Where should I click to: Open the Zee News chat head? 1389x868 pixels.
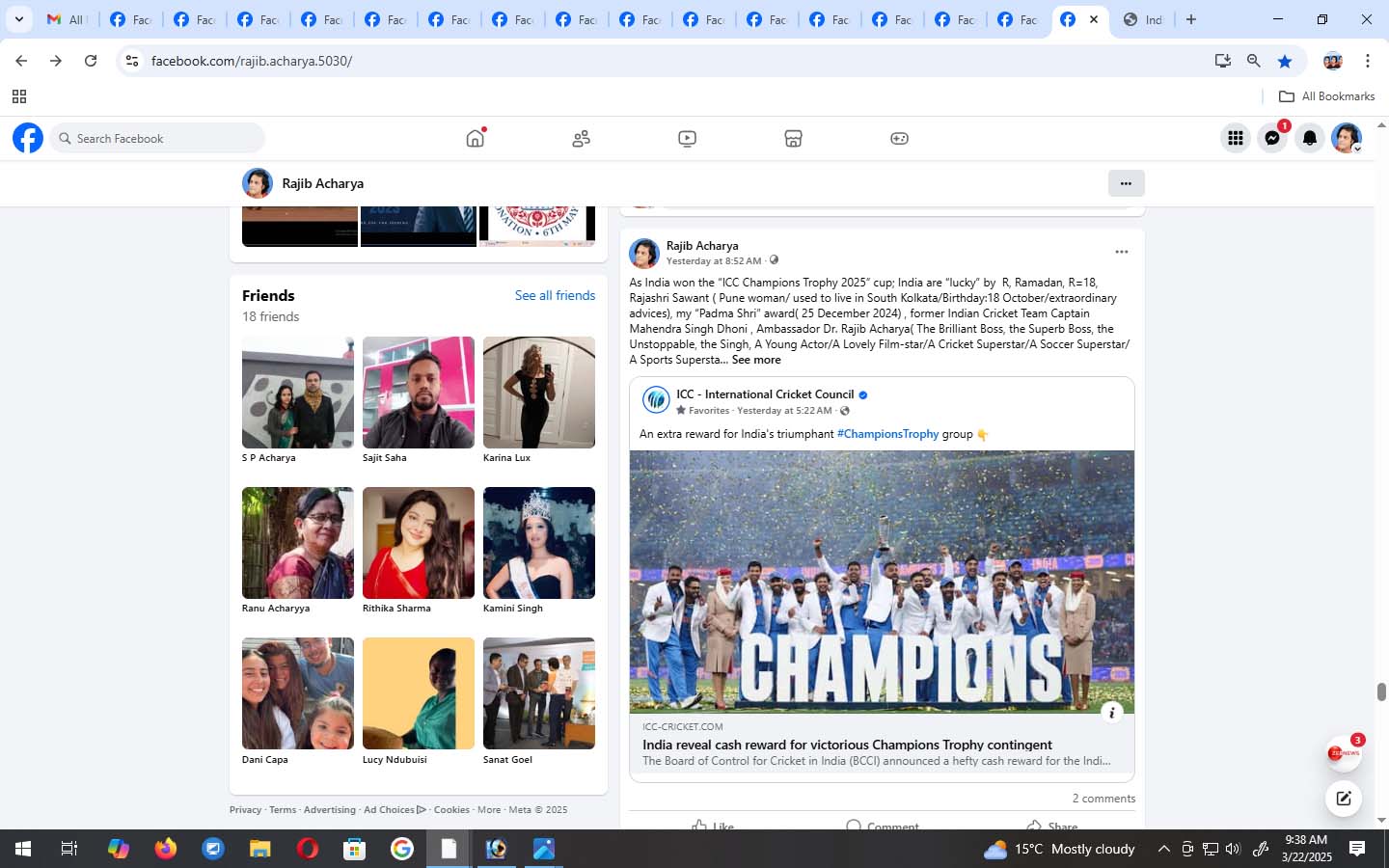(1342, 753)
